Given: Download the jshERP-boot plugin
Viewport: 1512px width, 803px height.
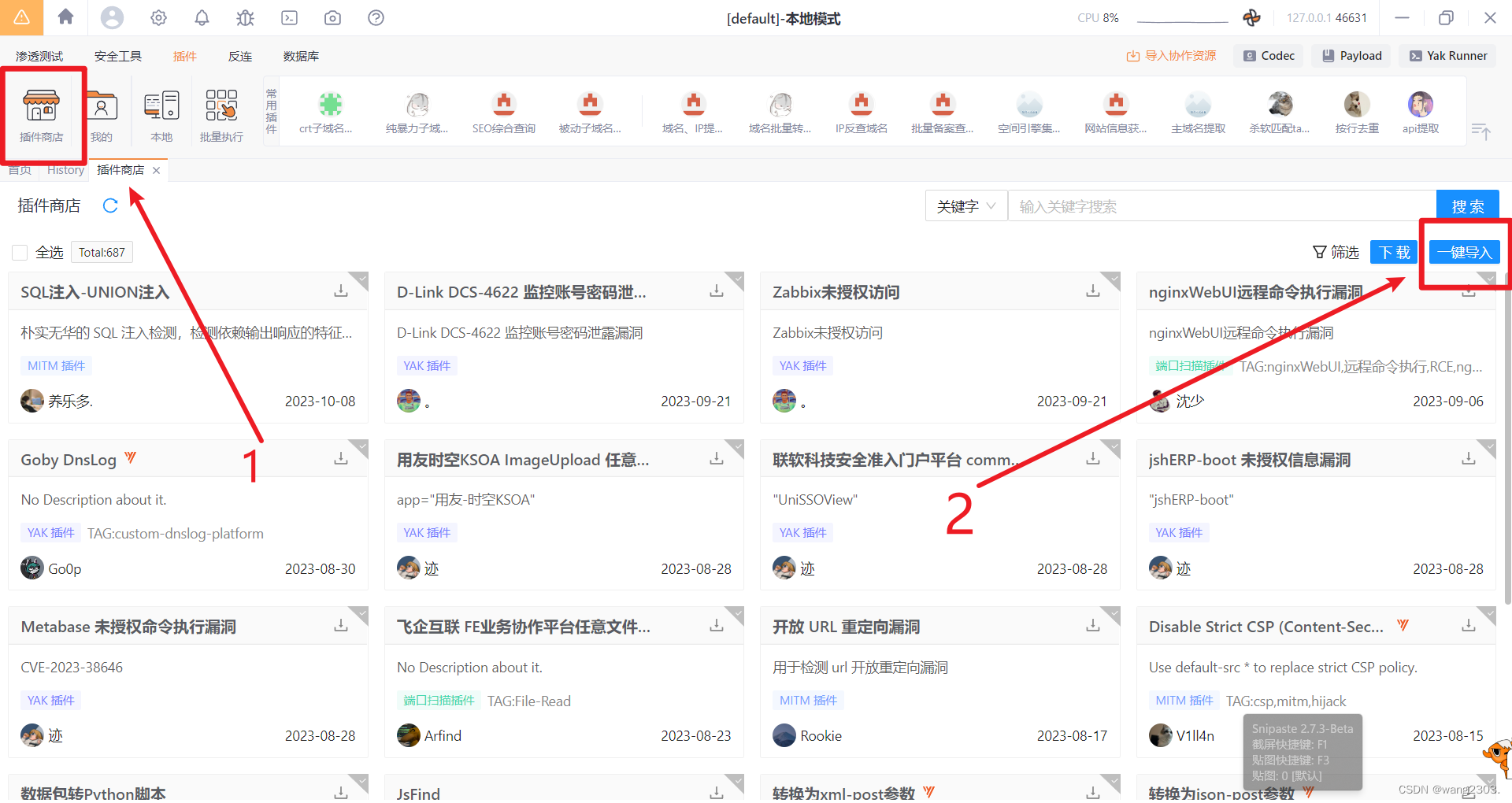Looking at the screenshot, I should pyautogui.click(x=1469, y=458).
